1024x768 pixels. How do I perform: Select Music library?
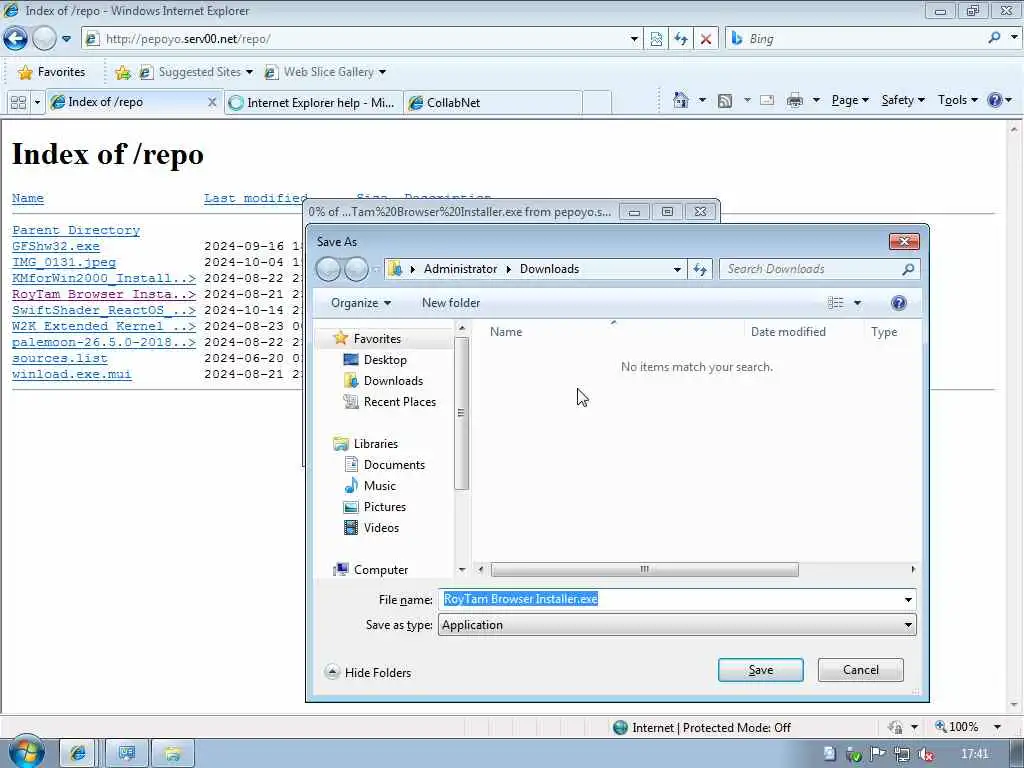pos(379,486)
